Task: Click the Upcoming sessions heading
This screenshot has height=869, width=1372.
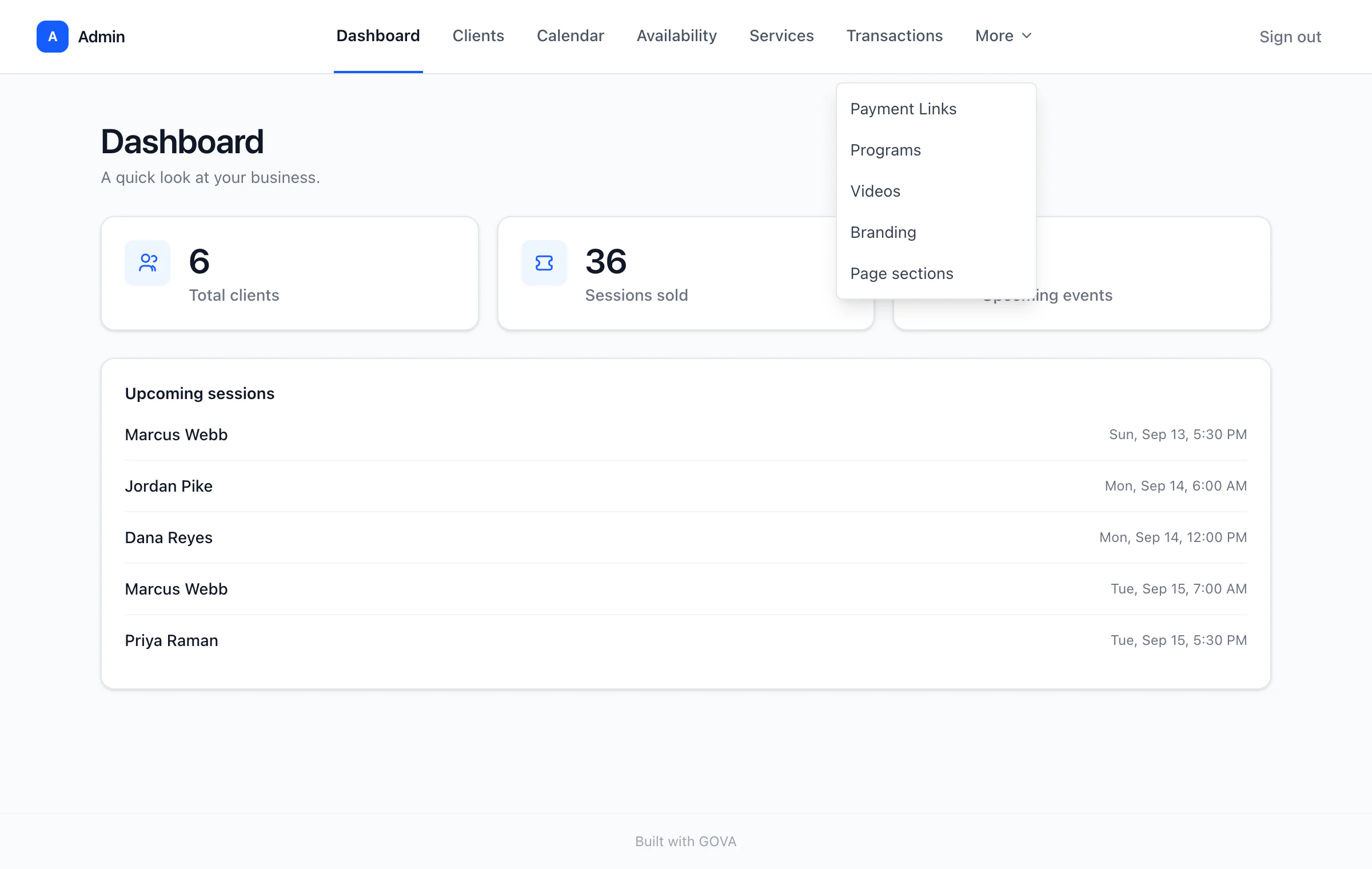Action: pos(200,393)
